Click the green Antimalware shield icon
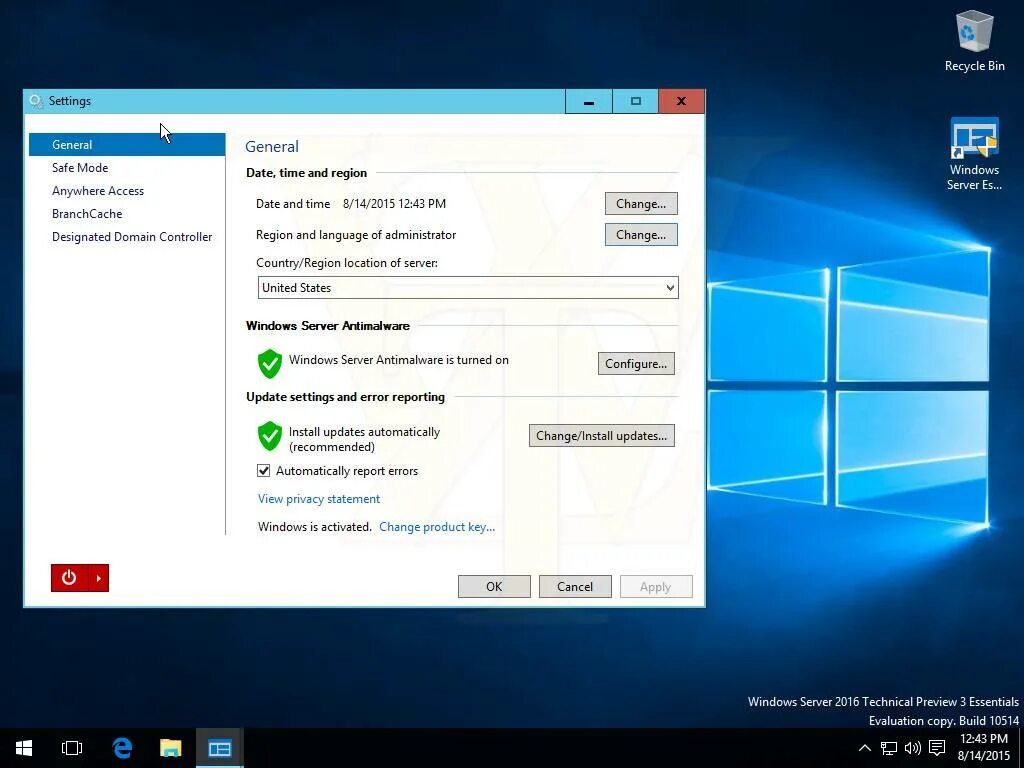Image resolution: width=1024 pixels, height=768 pixels. [270, 364]
